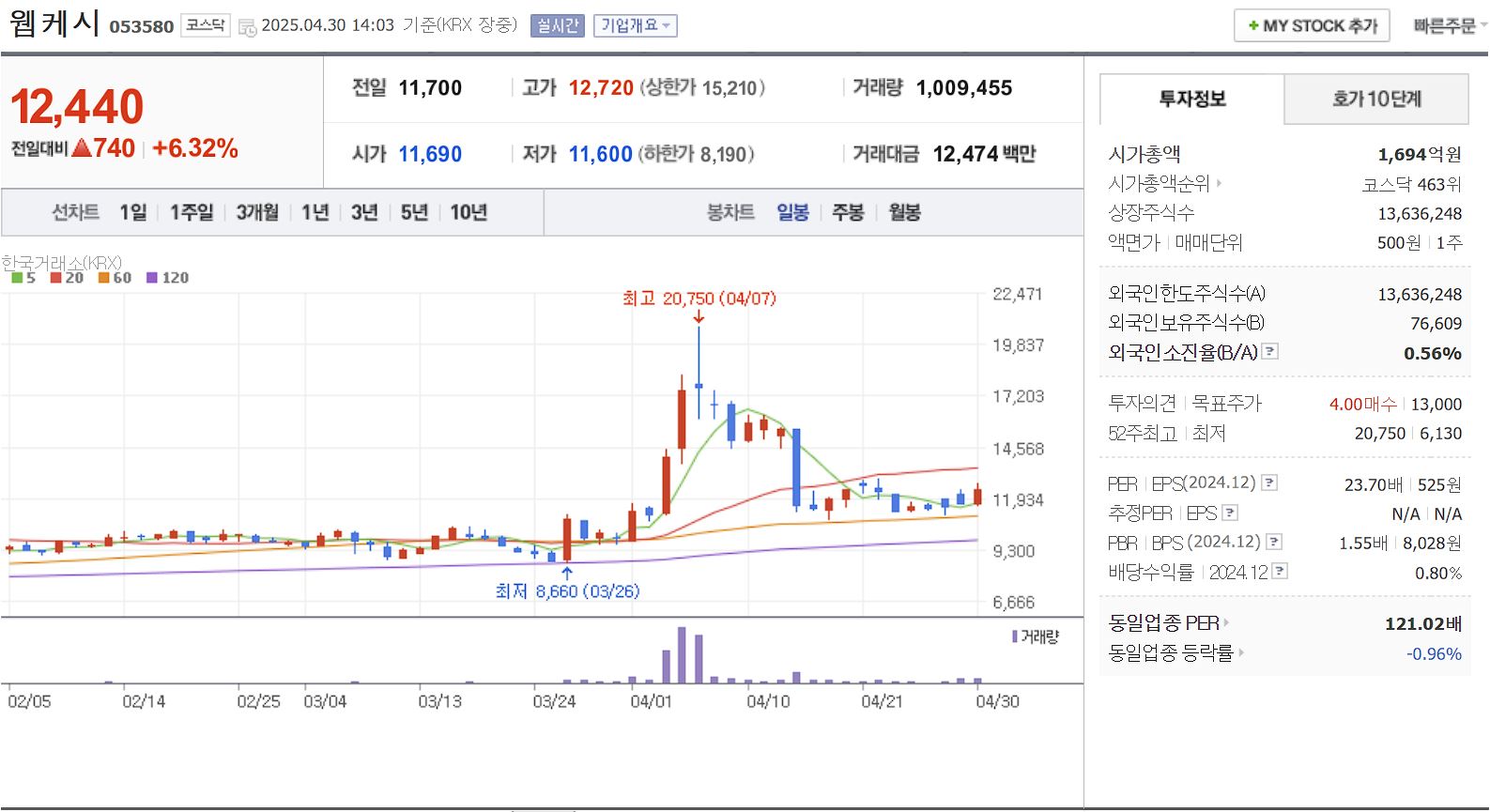The height and width of the screenshot is (812, 1490).
Task: Click the 거래량 volume legend marker
Action: (1015, 636)
